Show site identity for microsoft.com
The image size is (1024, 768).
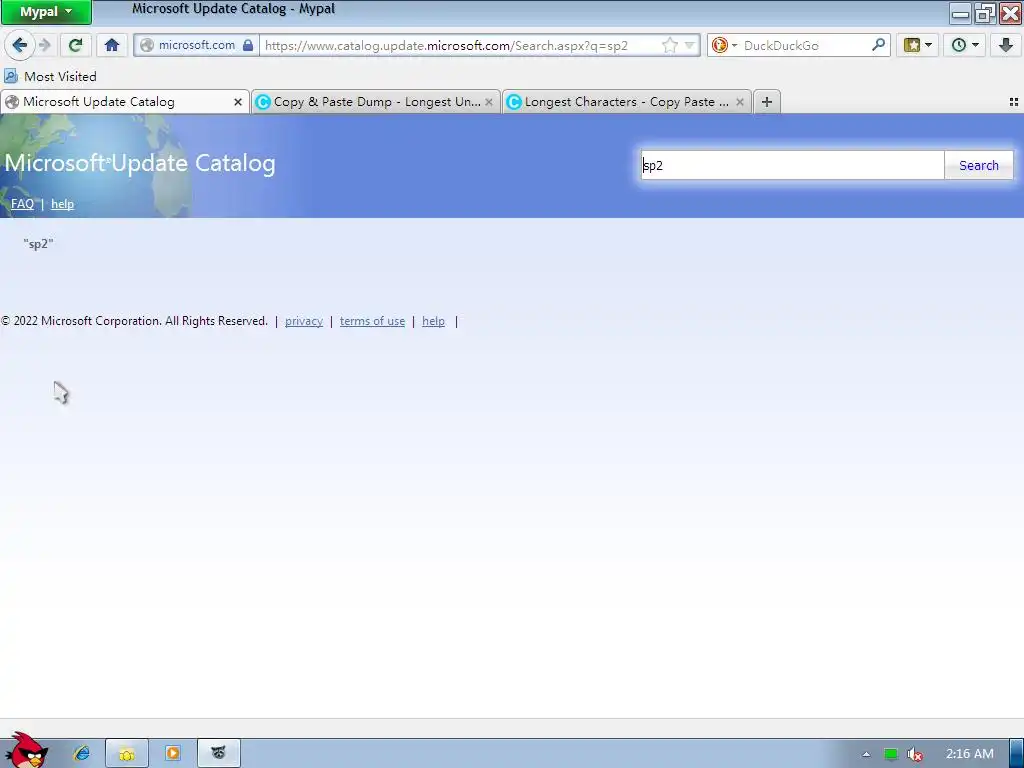[197, 45]
